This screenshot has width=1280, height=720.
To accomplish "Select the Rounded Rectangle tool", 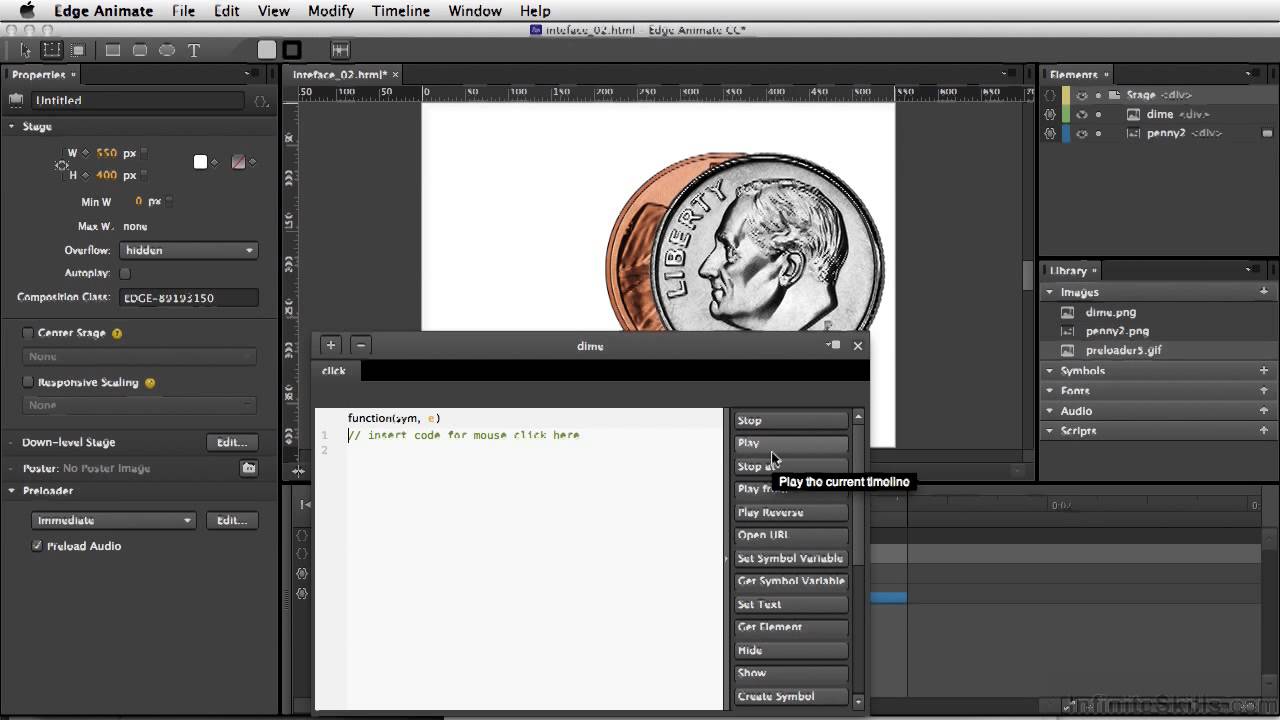I will pyautogui.click(x=140, y=50).
